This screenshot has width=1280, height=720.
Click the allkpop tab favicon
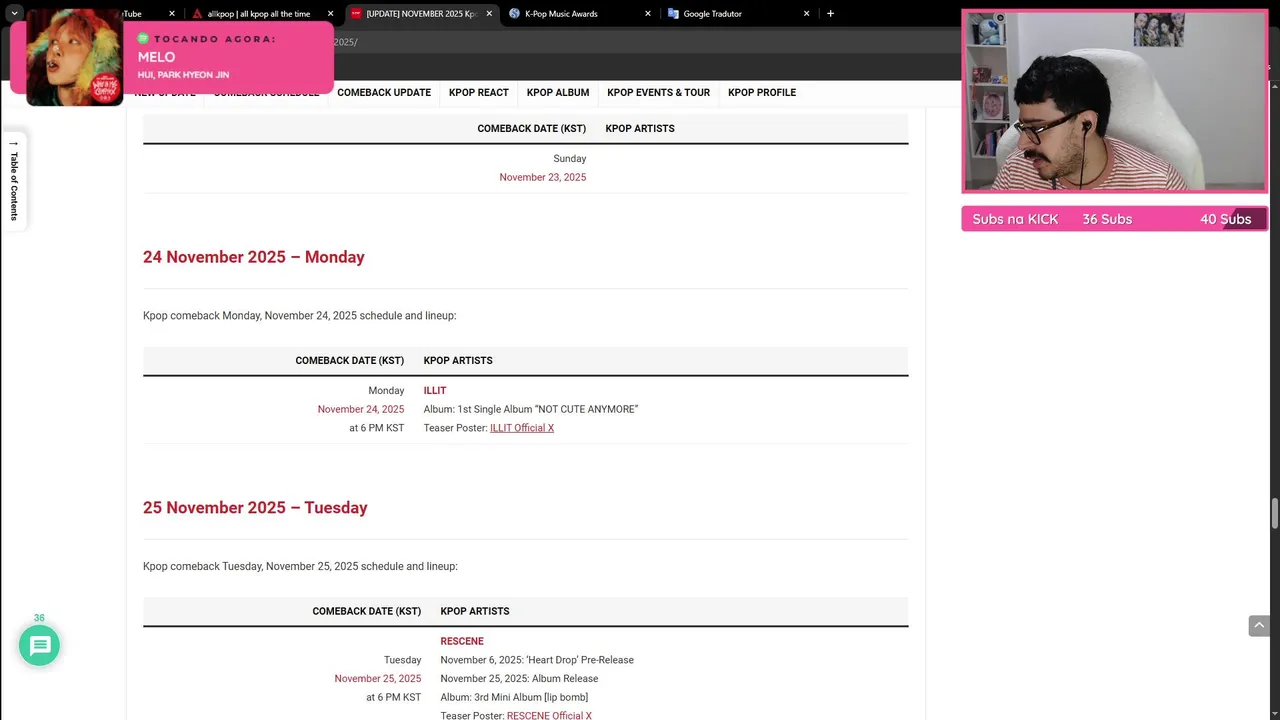coord(197,14)
